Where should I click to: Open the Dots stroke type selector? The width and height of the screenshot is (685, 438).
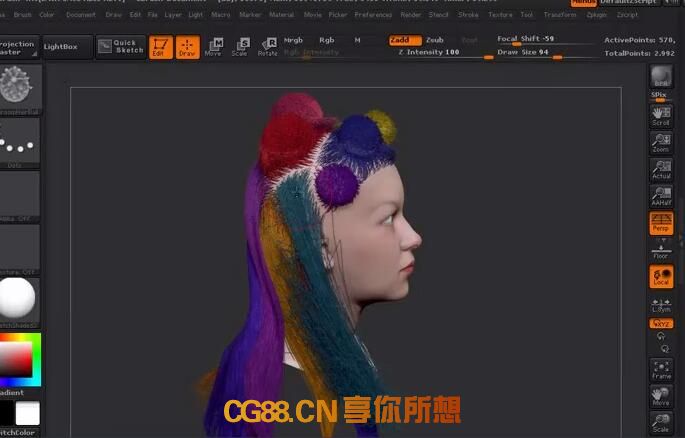(20, 143)
